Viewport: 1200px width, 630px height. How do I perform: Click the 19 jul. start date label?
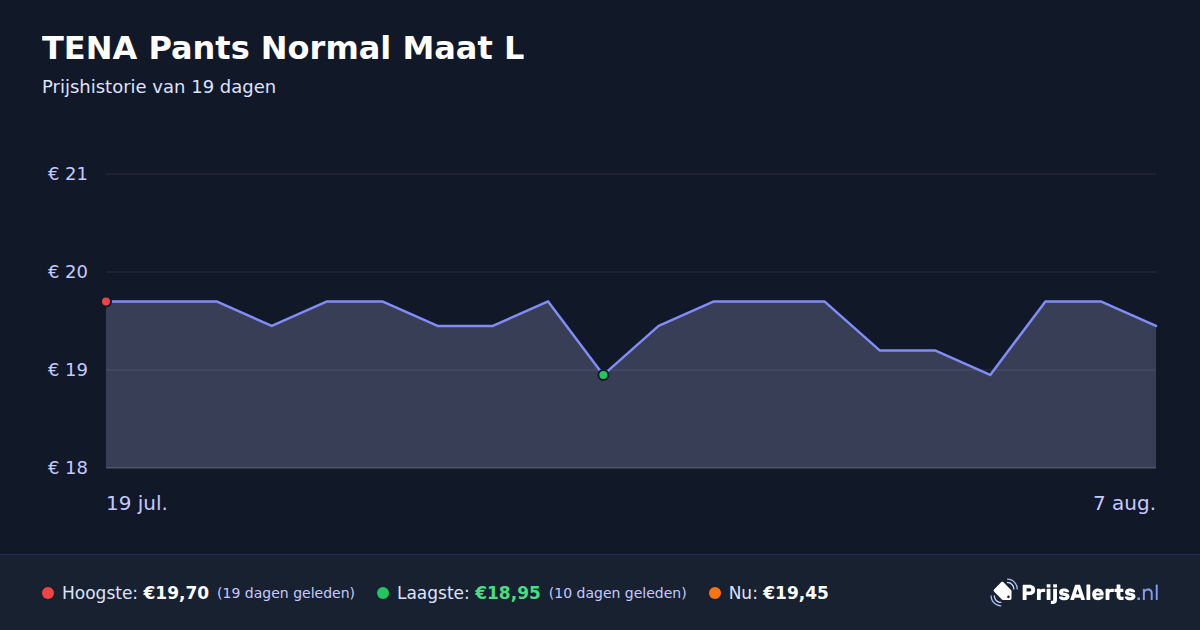137,503
